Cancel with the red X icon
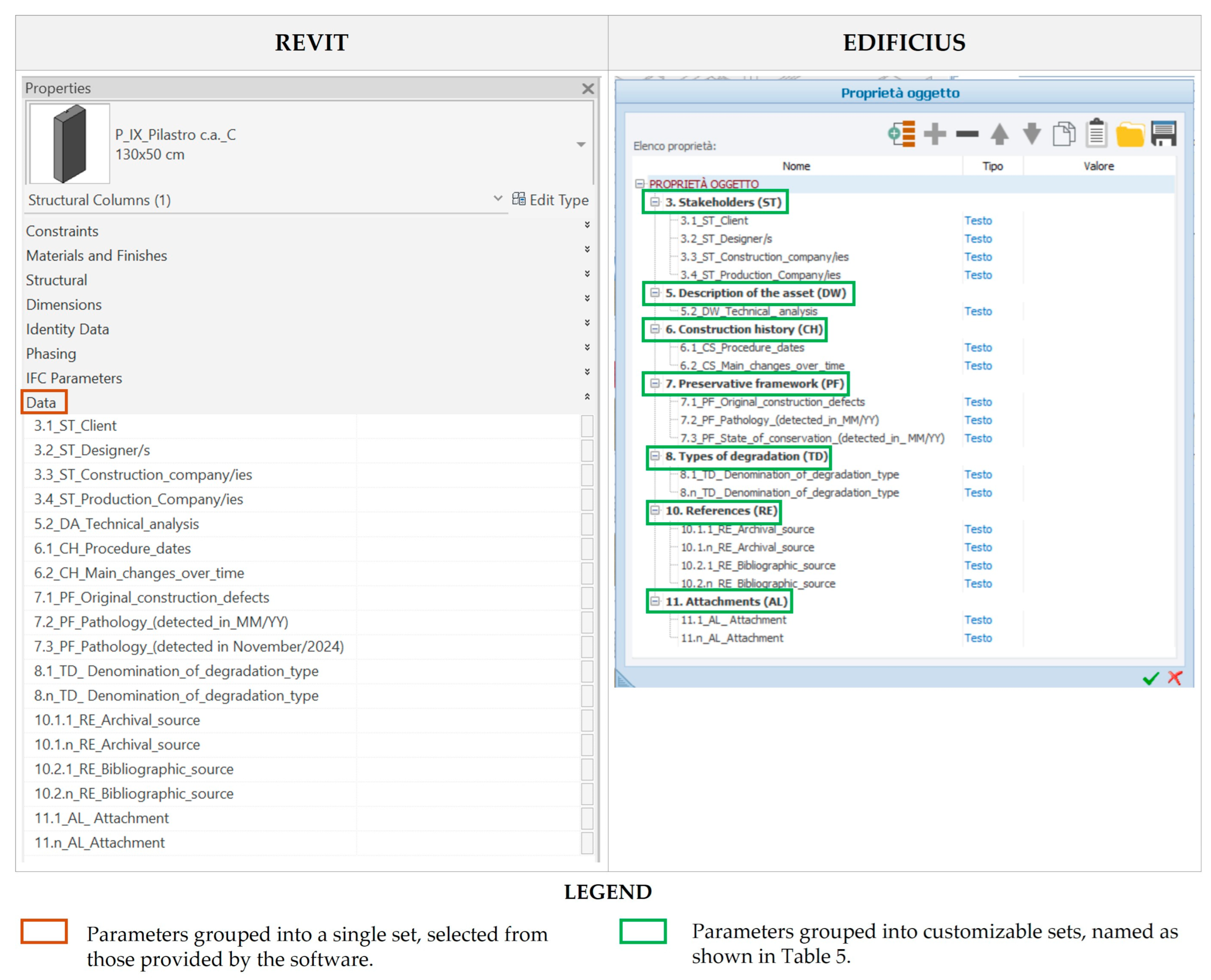Screen dimensions: 1211x980 pos(1175,677)
